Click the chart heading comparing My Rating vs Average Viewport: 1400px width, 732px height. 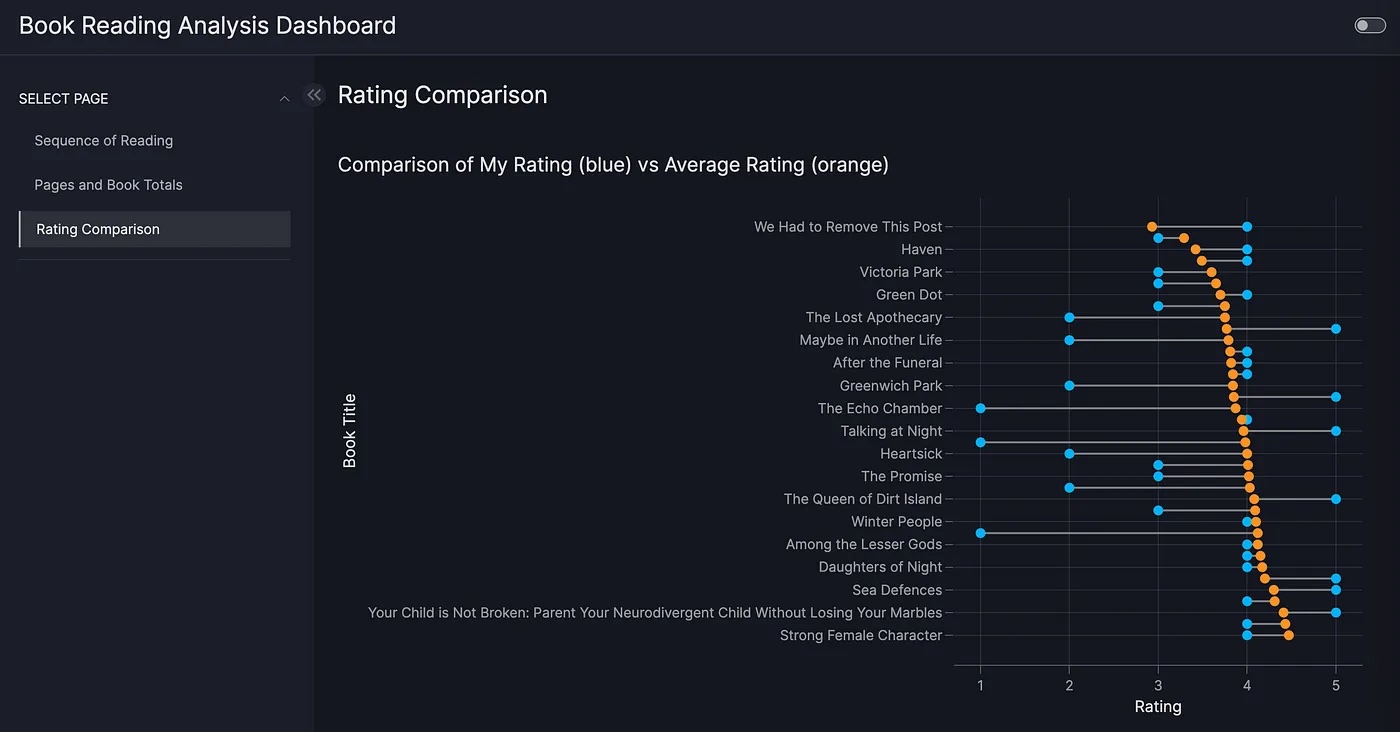[614, 164]
